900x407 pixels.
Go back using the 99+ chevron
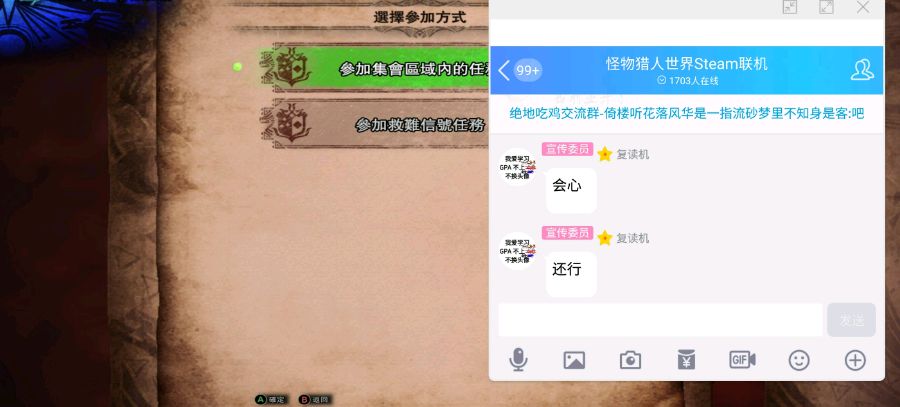point(519,70)
